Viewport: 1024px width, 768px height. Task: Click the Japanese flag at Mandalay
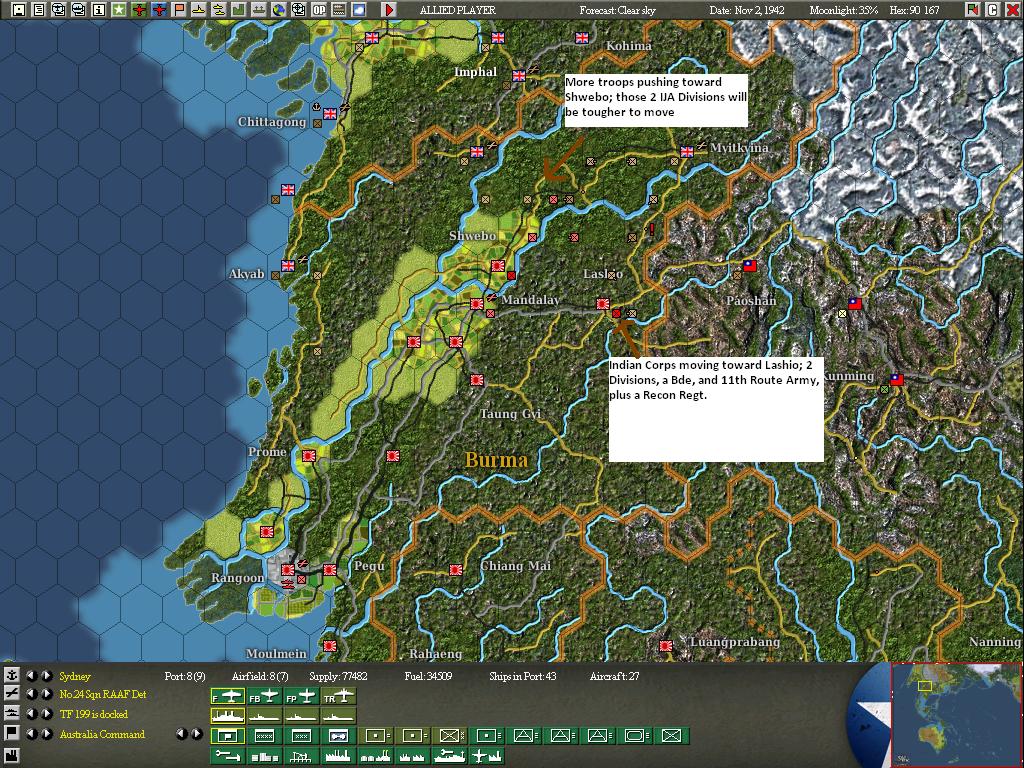[x=477, y=304]
